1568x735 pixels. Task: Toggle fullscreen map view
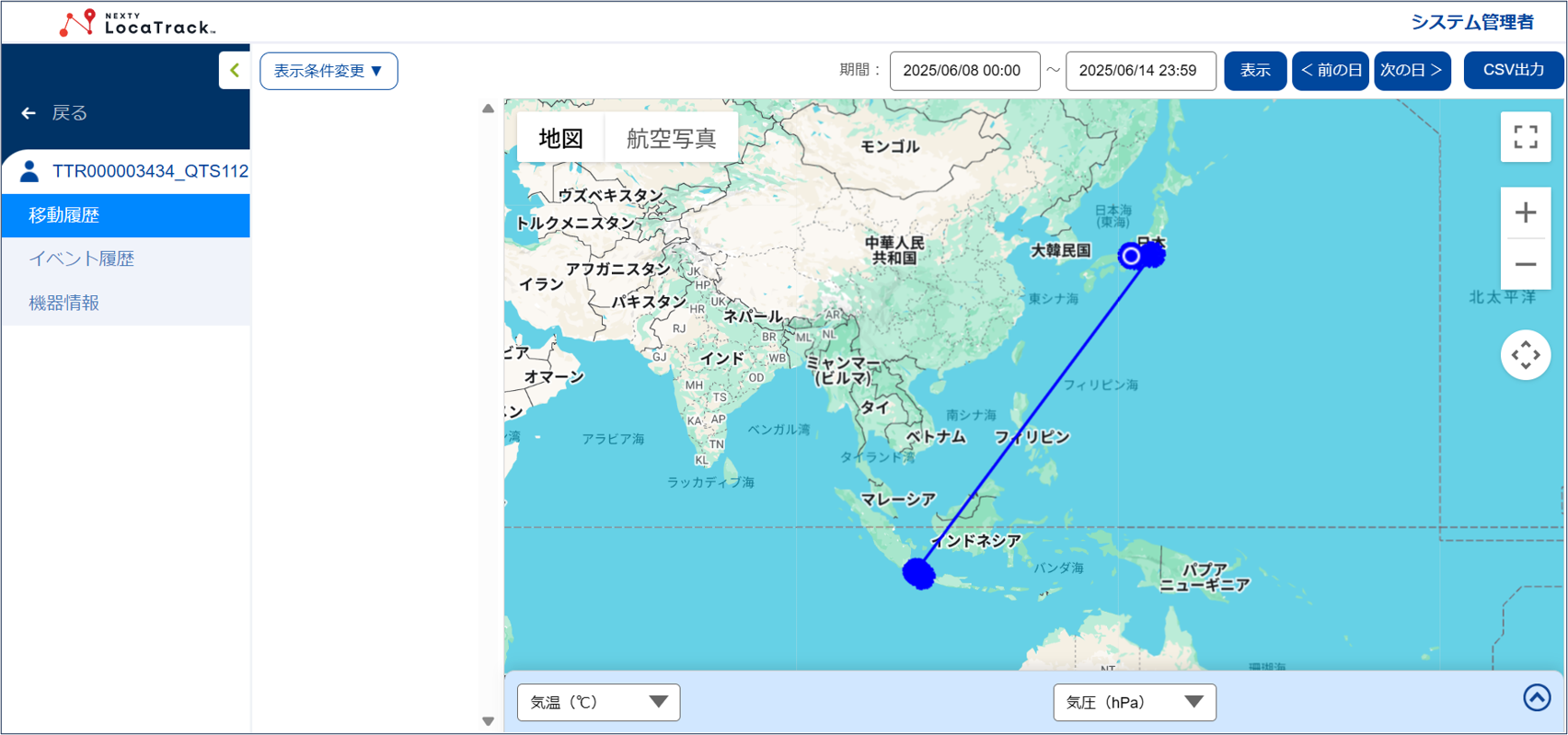click(1525, 137)
